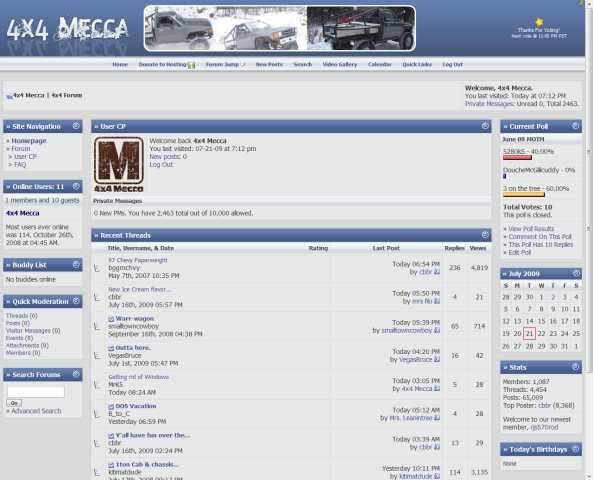Click thread status icon for Warr-wagon row
Screen dimensions: 593x480
pos(97,326)
